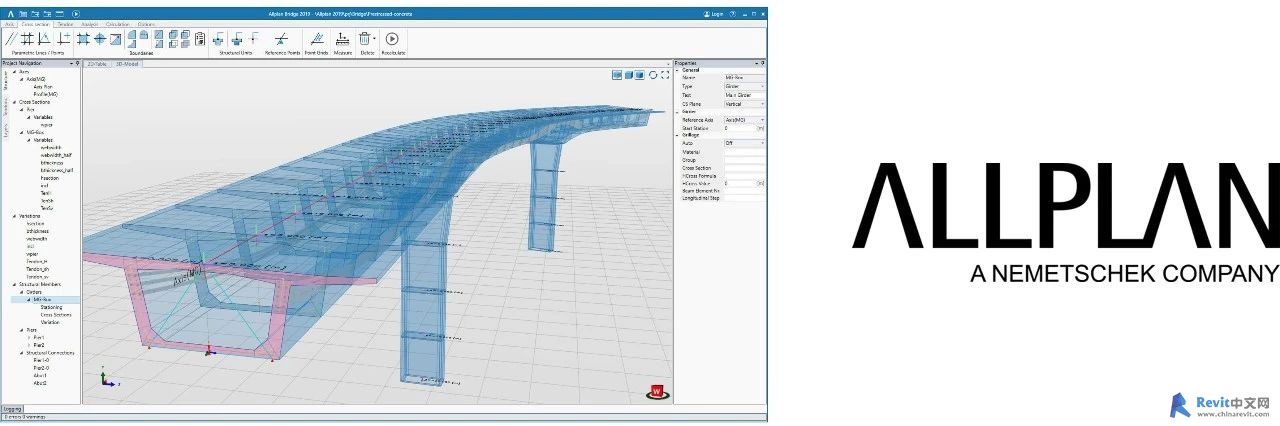Viewport: 1280px width, 426px height.
Task: Open the Measure tool
Action: 342,39
